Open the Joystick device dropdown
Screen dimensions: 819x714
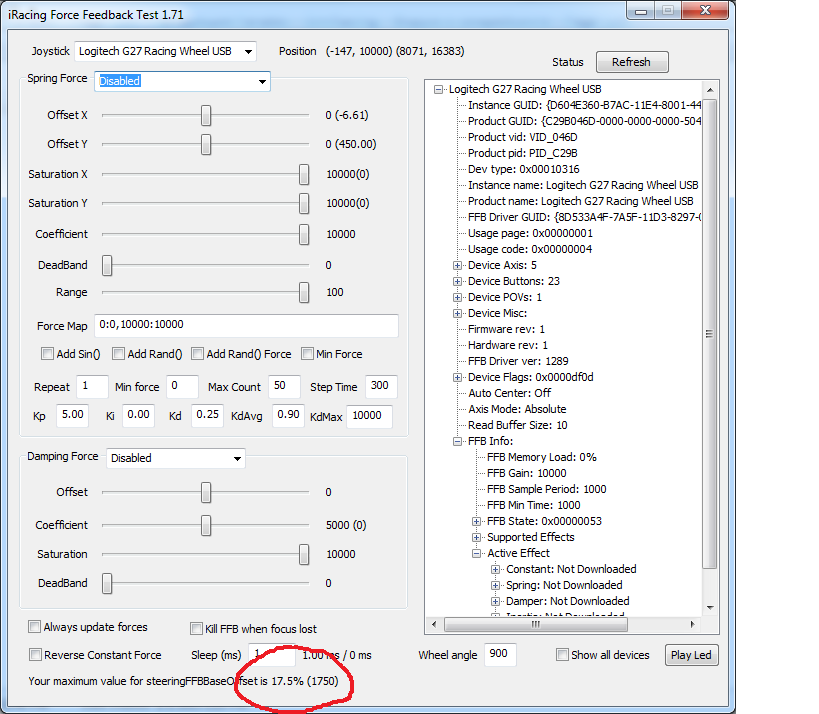pyautogui.click(x=248, y=51)
